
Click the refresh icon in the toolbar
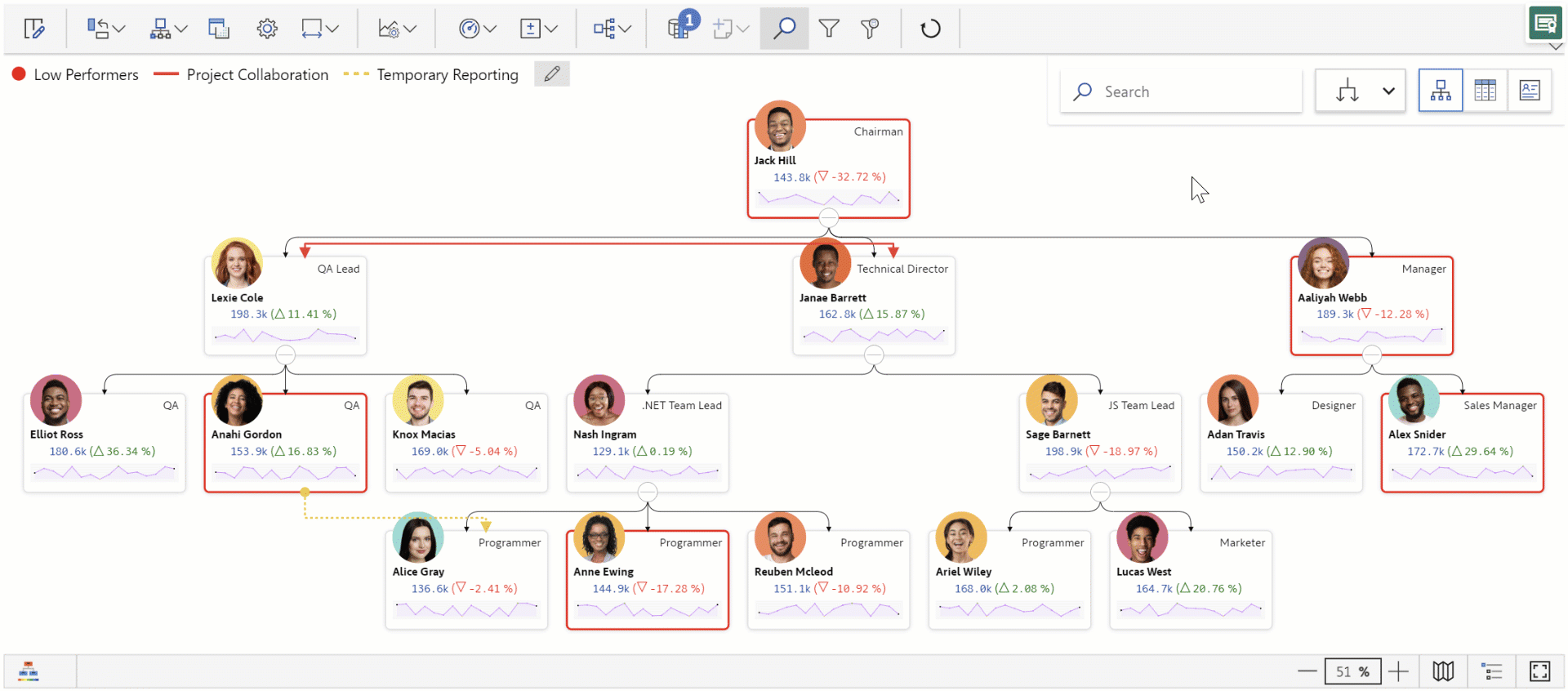pyautogui.click(x=930, y=29)
